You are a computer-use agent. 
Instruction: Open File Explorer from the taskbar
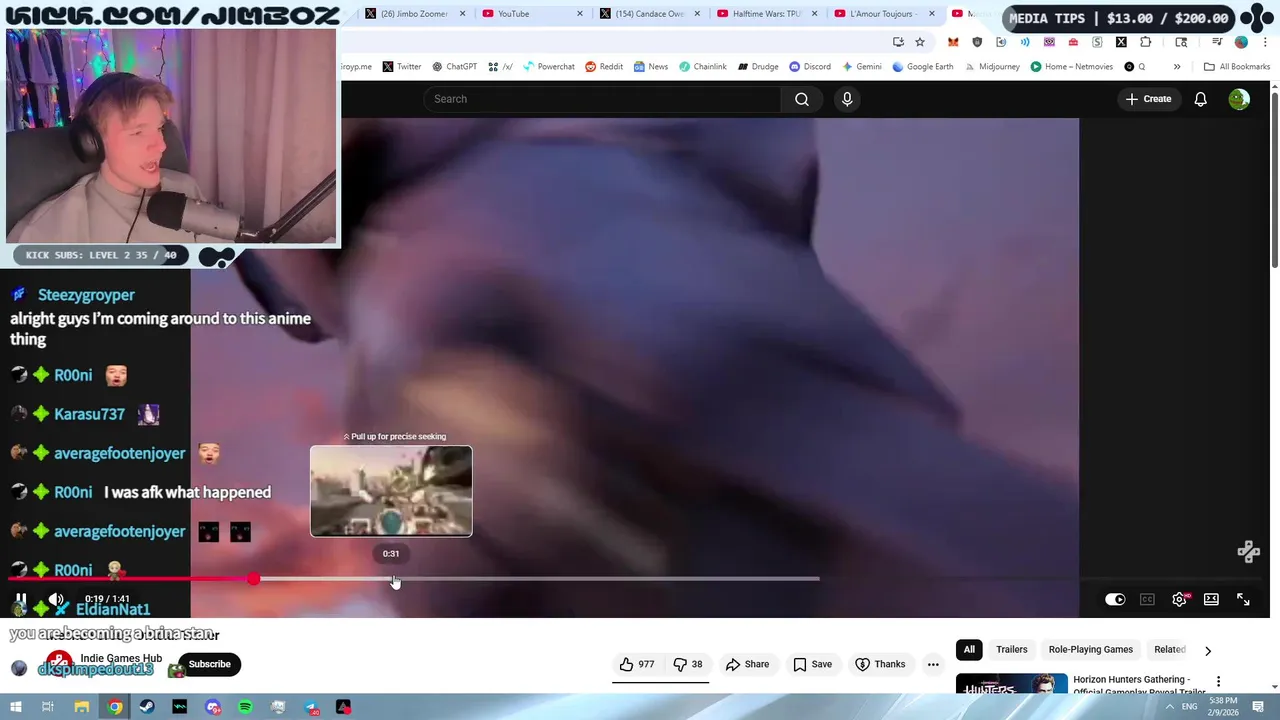pyautogui.click(x=82, y=707)
